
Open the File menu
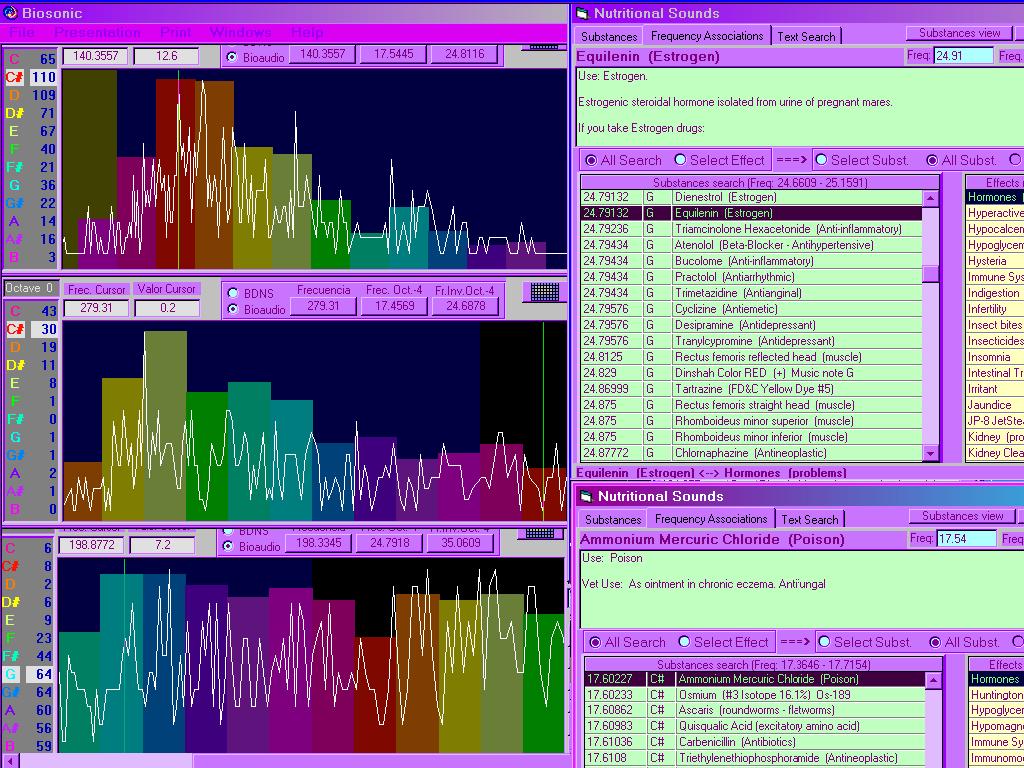click(22, 33)
